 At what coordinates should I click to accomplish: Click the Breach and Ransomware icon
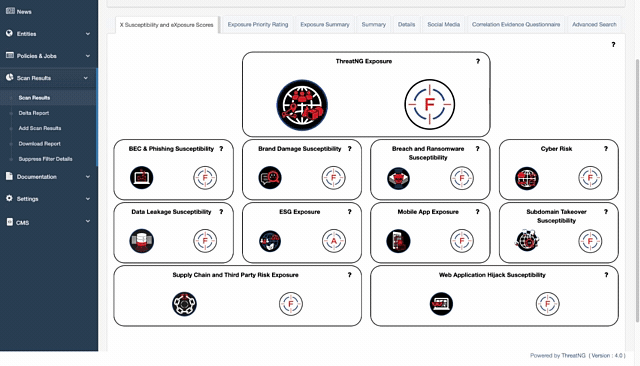(398, 178)
